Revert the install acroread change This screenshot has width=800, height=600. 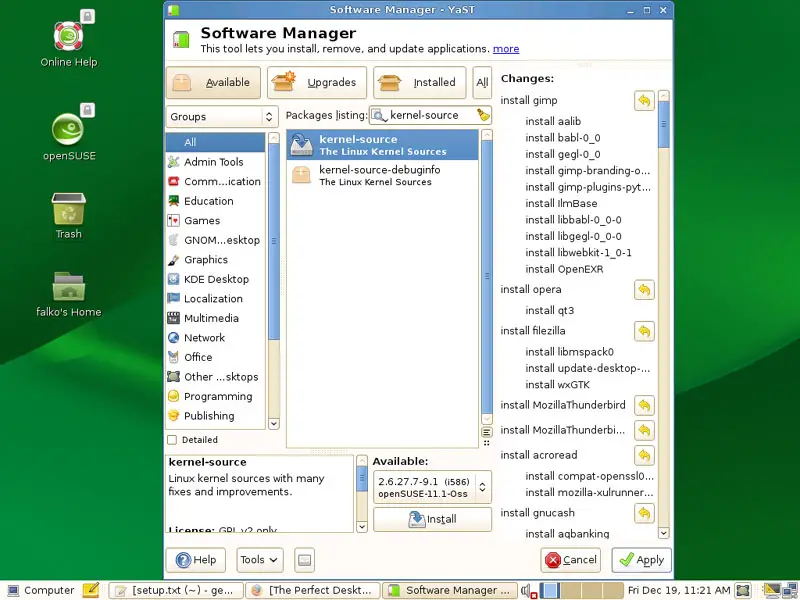coord(644,456)
